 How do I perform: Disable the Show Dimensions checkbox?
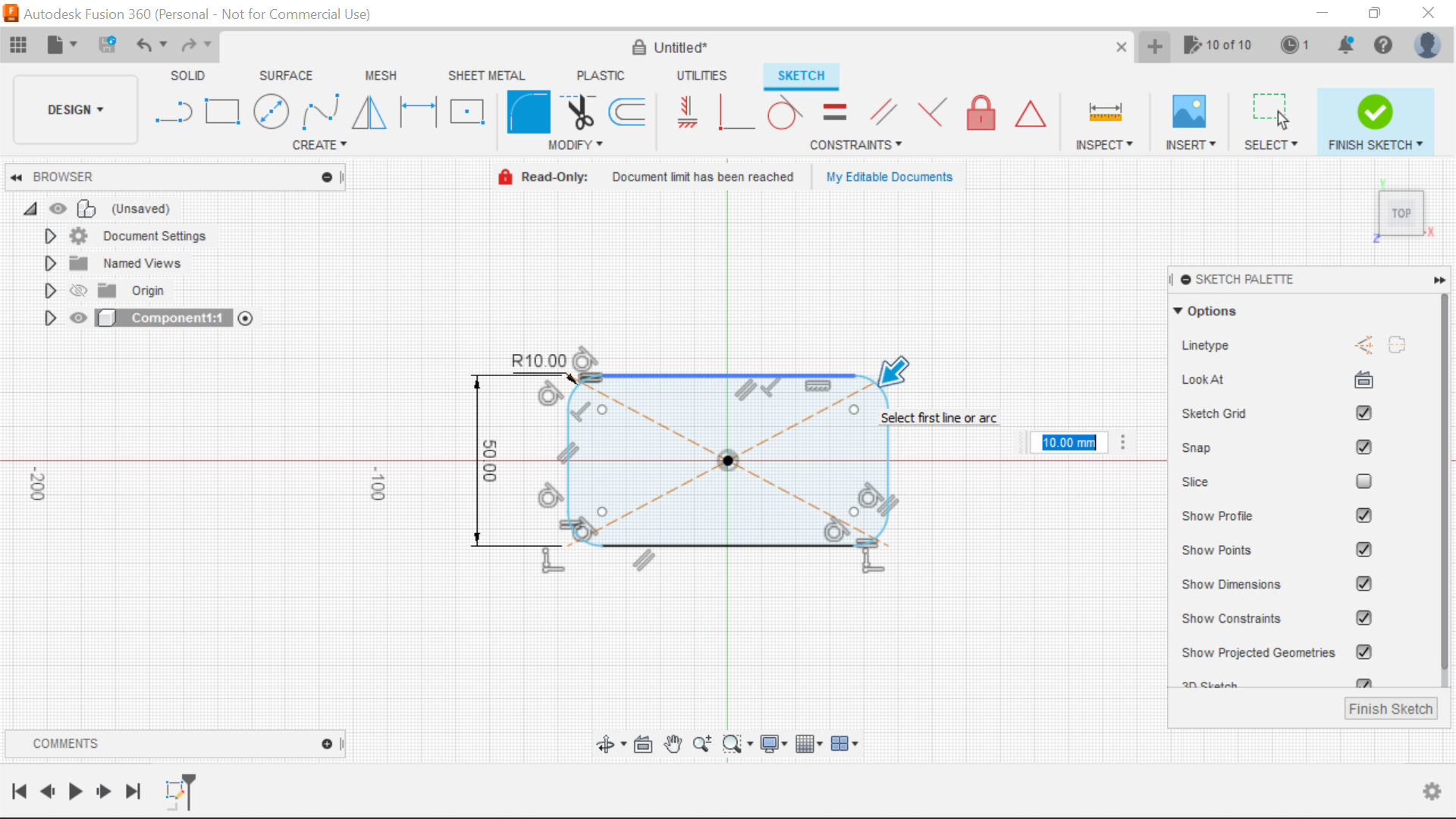pyautogui.click(x=1363, y=583)
